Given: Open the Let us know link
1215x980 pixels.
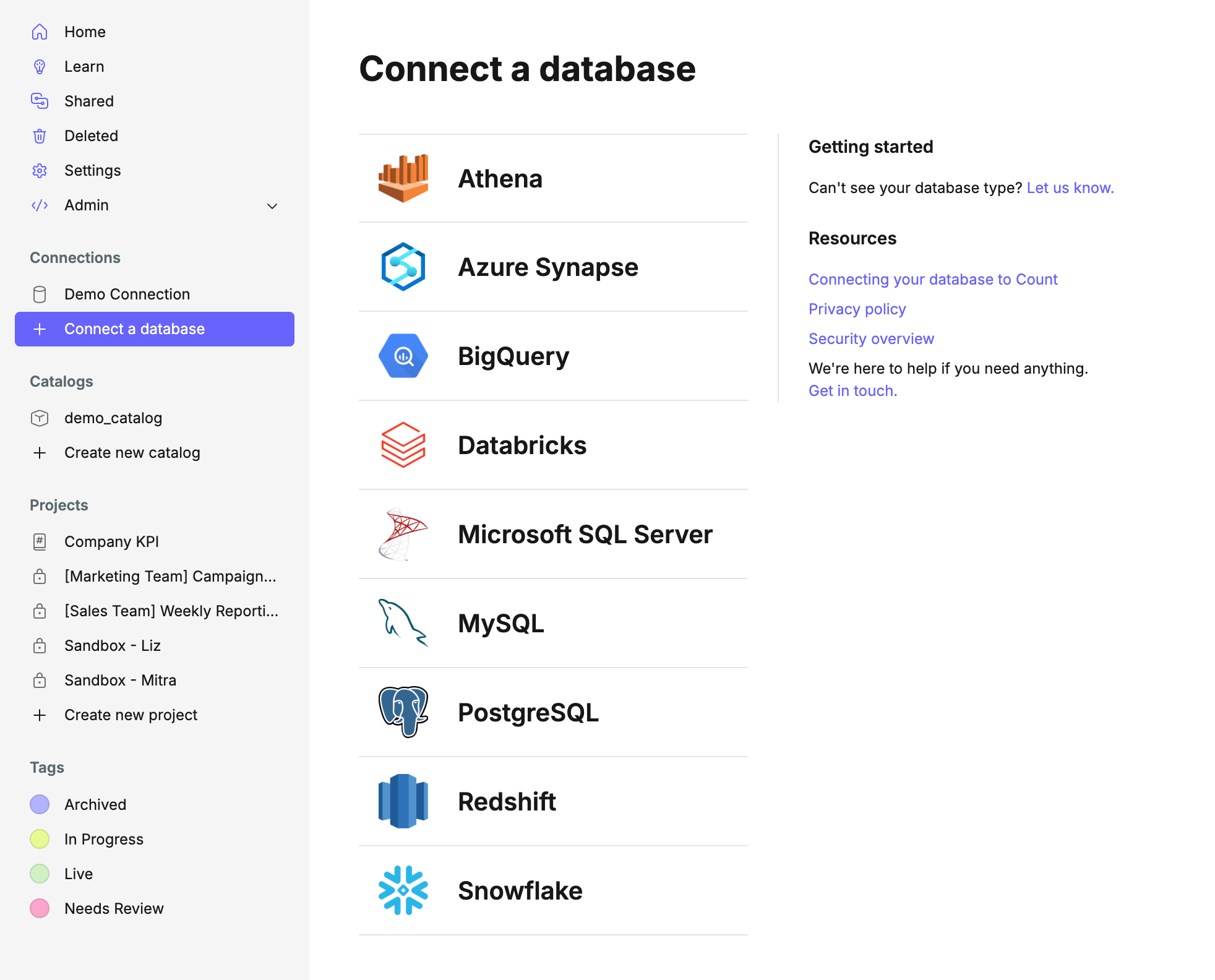Looking at the screenshot, I should [1070, 187].
